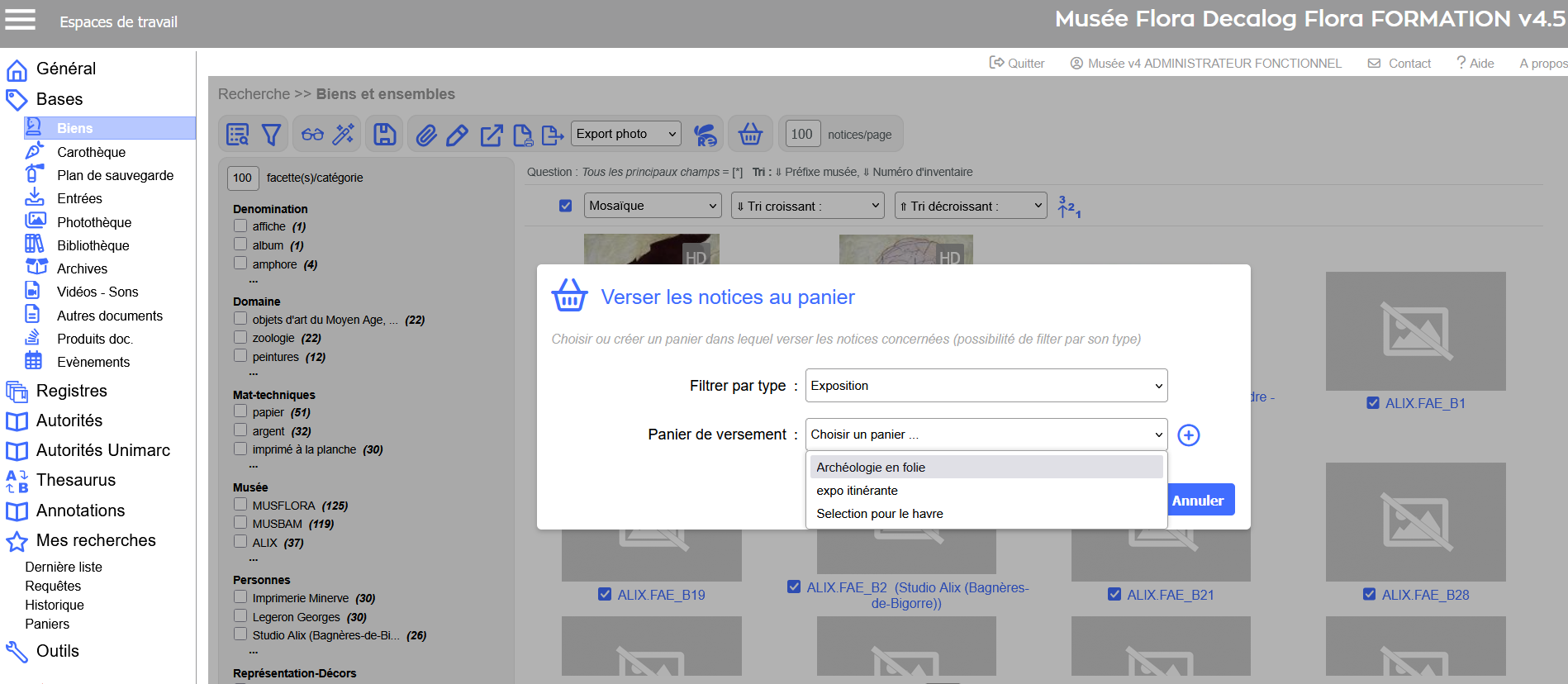Click the pencil edit icon in toolbar
The width and height of the screenshot is (1568, 684).
tap(457, 135)
